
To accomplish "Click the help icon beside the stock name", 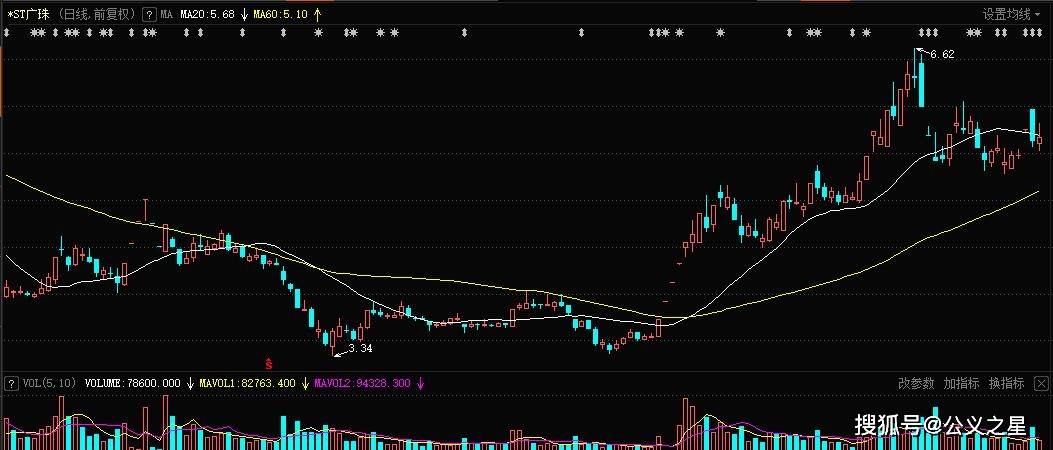I will (x=148, y=15).
